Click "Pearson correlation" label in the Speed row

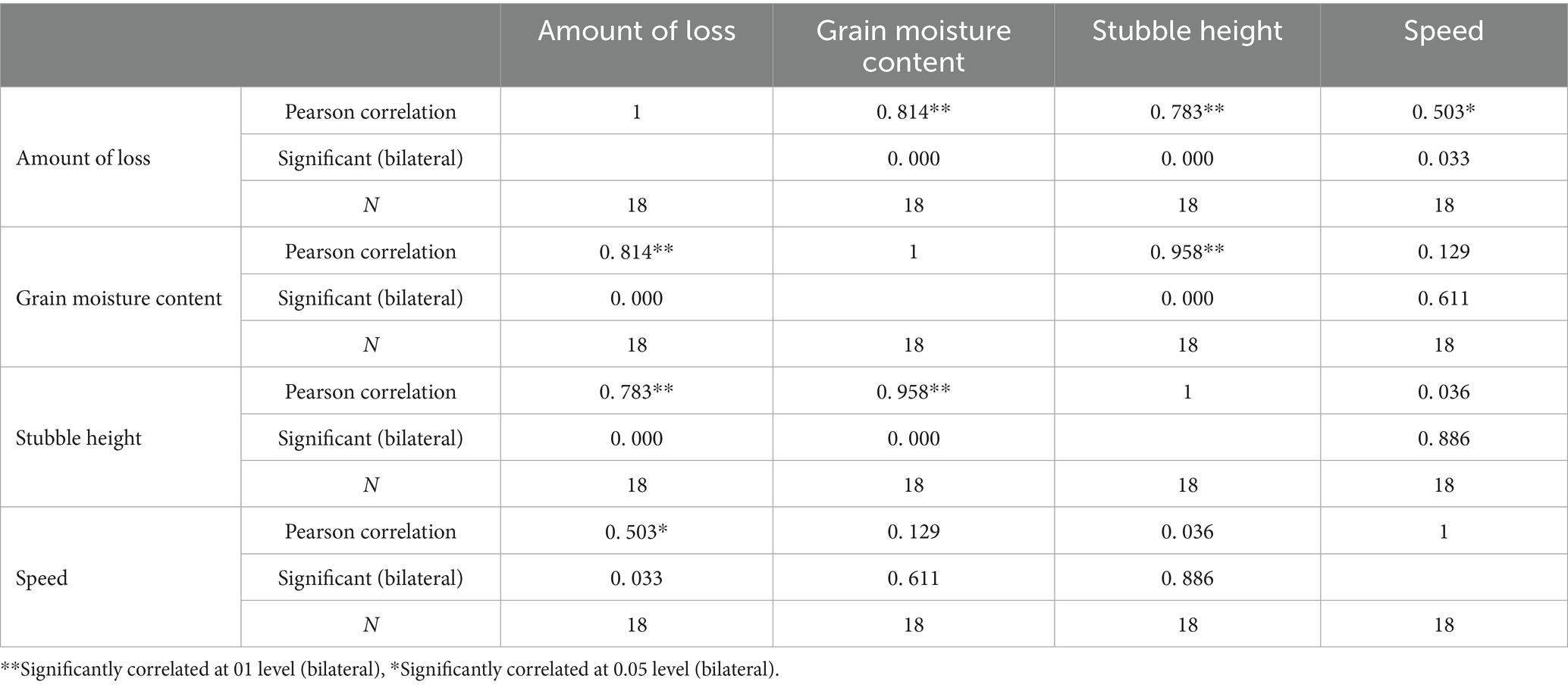point(370,531)
